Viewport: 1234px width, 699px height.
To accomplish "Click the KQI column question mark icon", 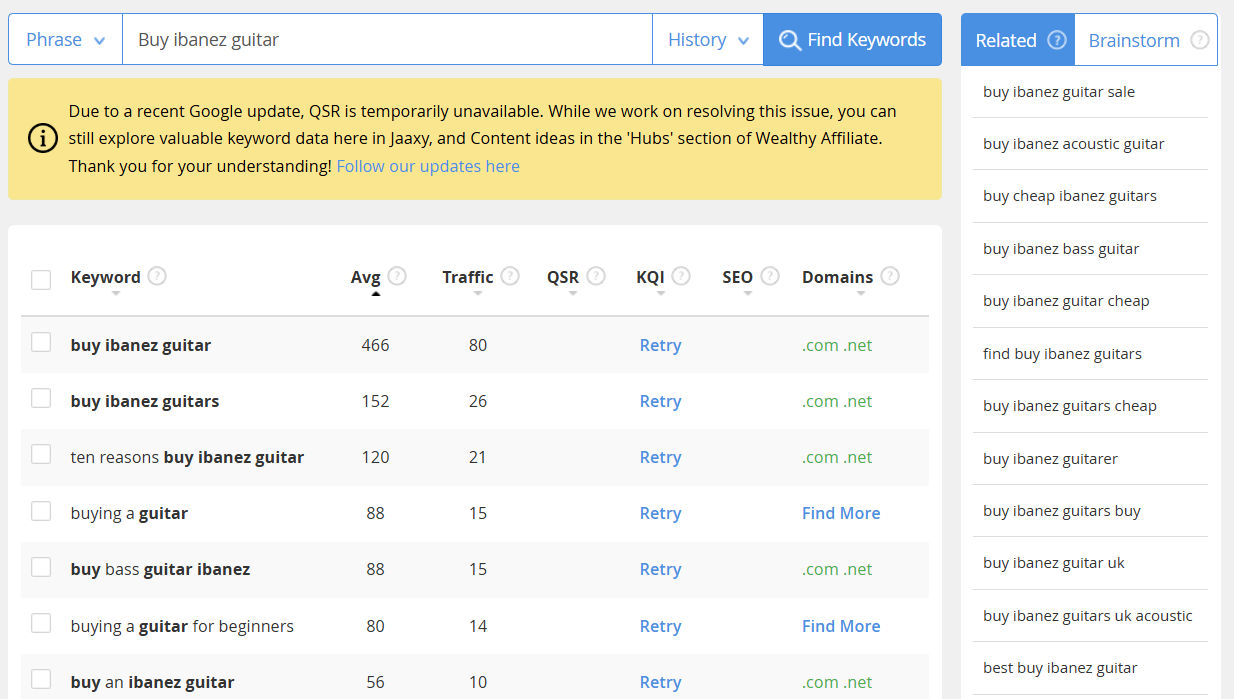I will [682, 275].
